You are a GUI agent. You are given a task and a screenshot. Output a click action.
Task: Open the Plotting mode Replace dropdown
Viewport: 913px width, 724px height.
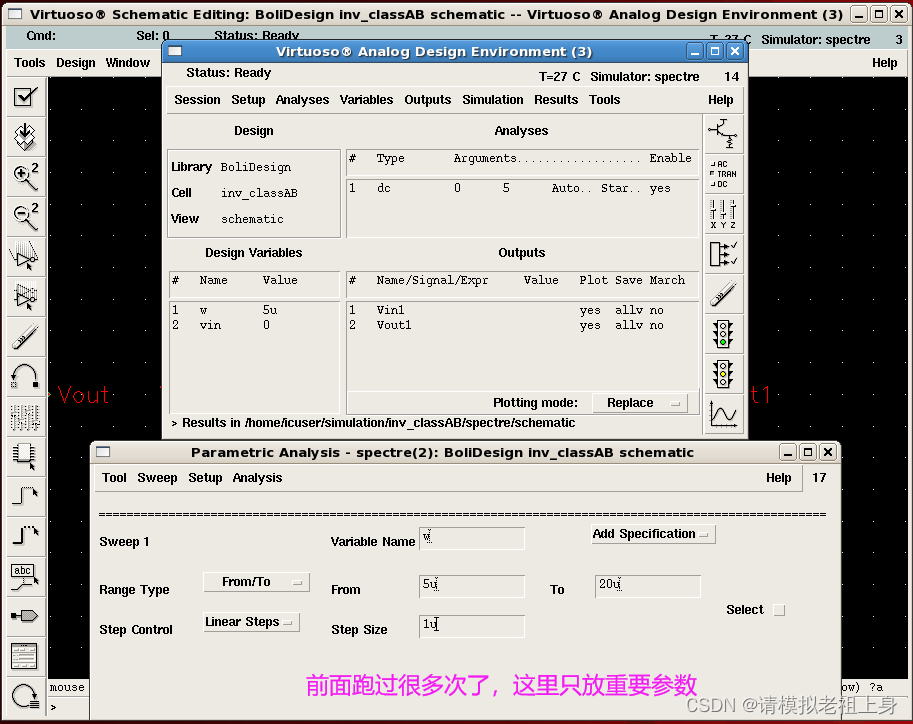(640, 403)
